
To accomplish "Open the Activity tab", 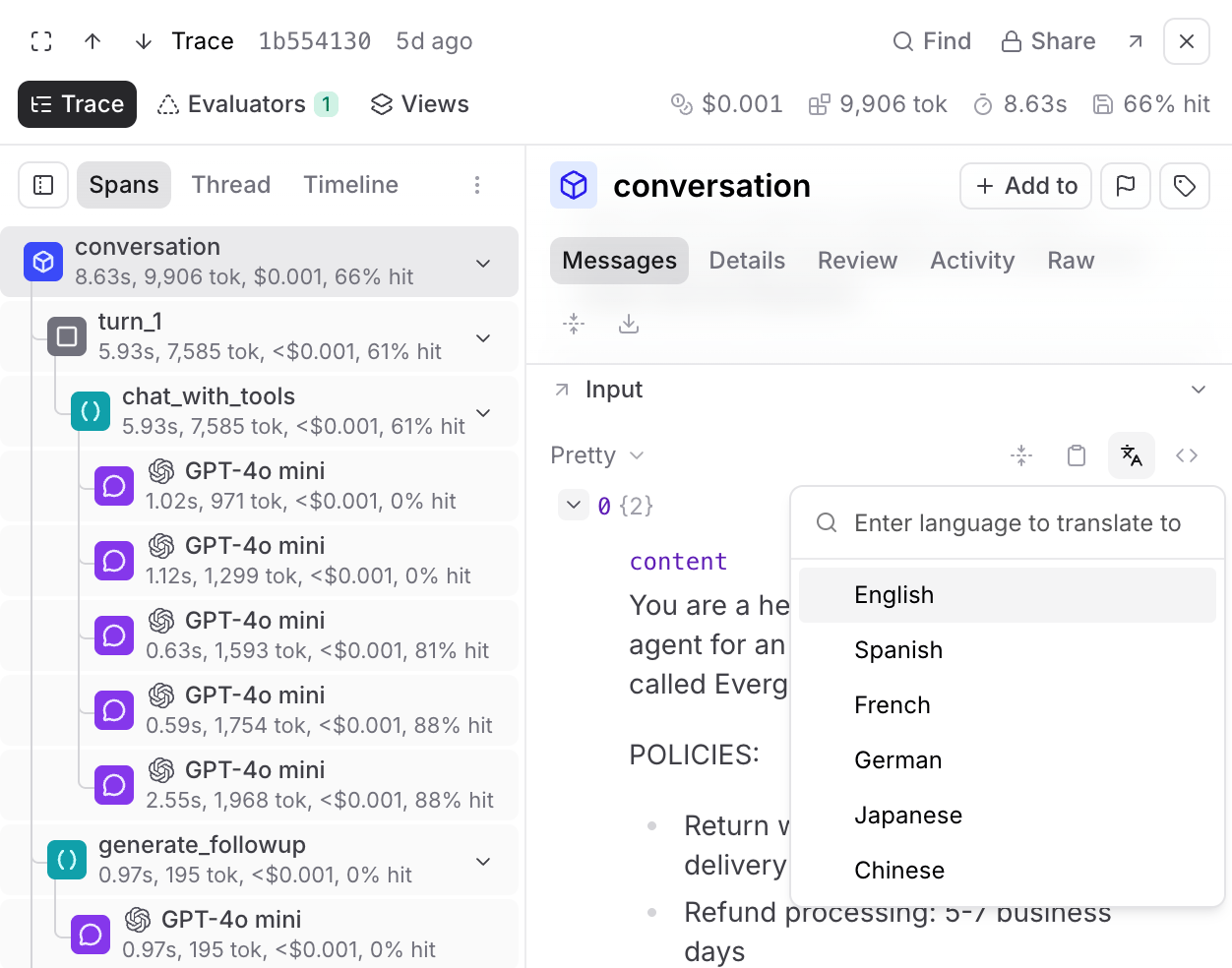I will (972, 261).
